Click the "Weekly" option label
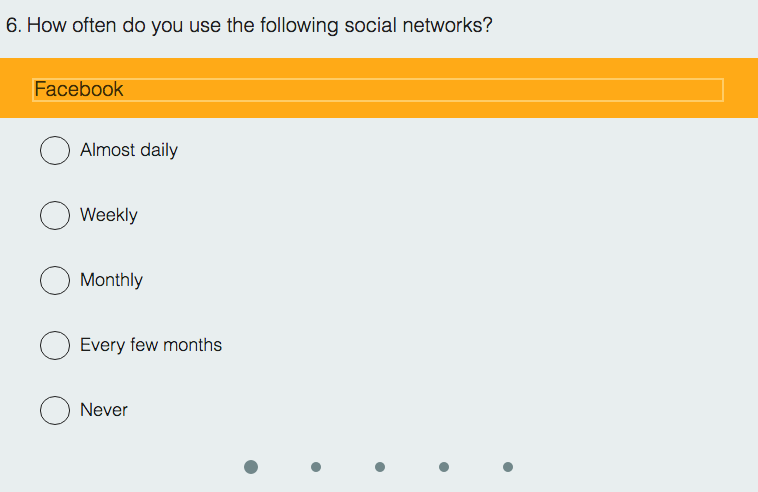This screenshot has height=492, width=758. point(109,215)
